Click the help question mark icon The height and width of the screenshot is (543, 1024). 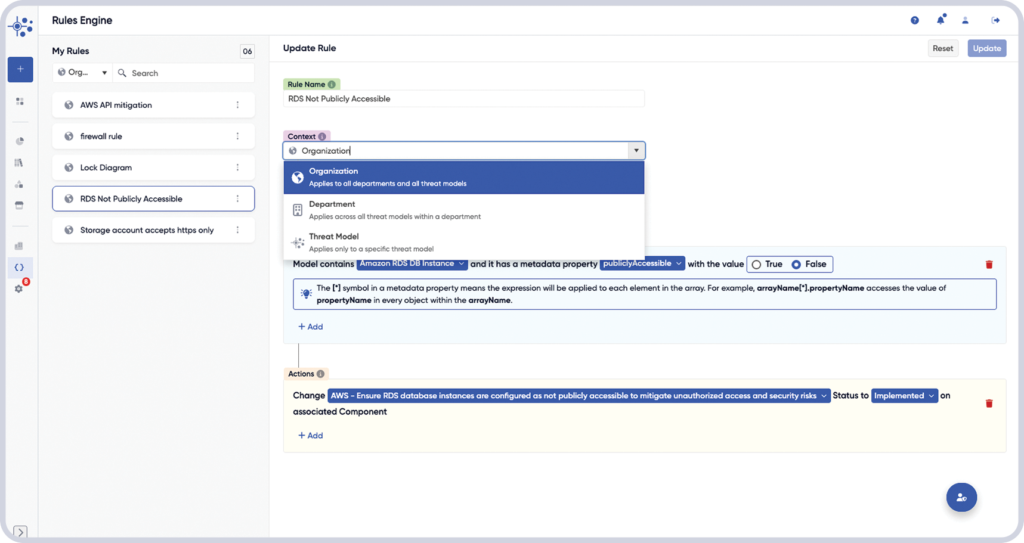[914, 20]
